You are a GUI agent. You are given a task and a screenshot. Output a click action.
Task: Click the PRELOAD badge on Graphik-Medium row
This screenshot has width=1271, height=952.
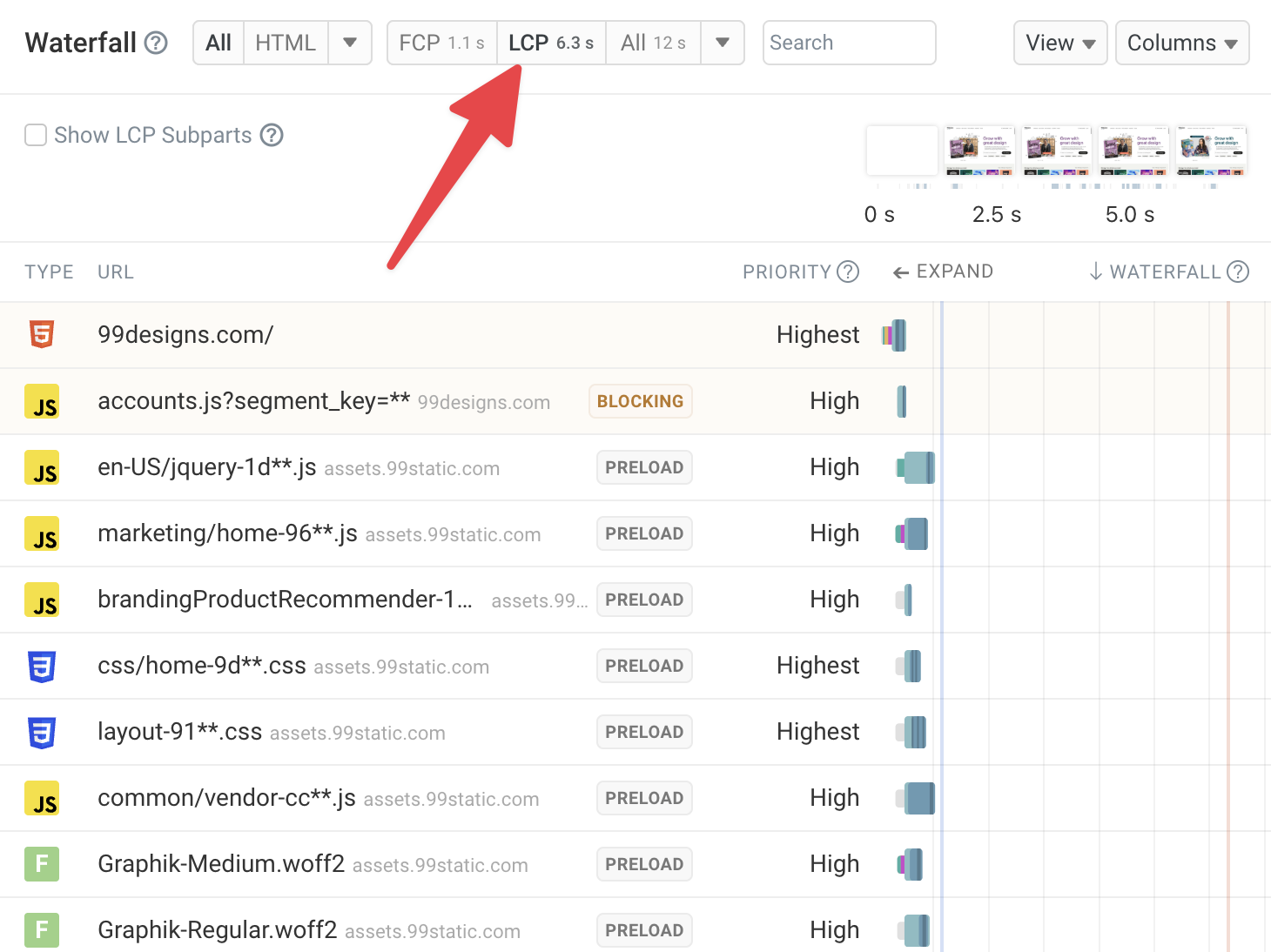(644, 864)
